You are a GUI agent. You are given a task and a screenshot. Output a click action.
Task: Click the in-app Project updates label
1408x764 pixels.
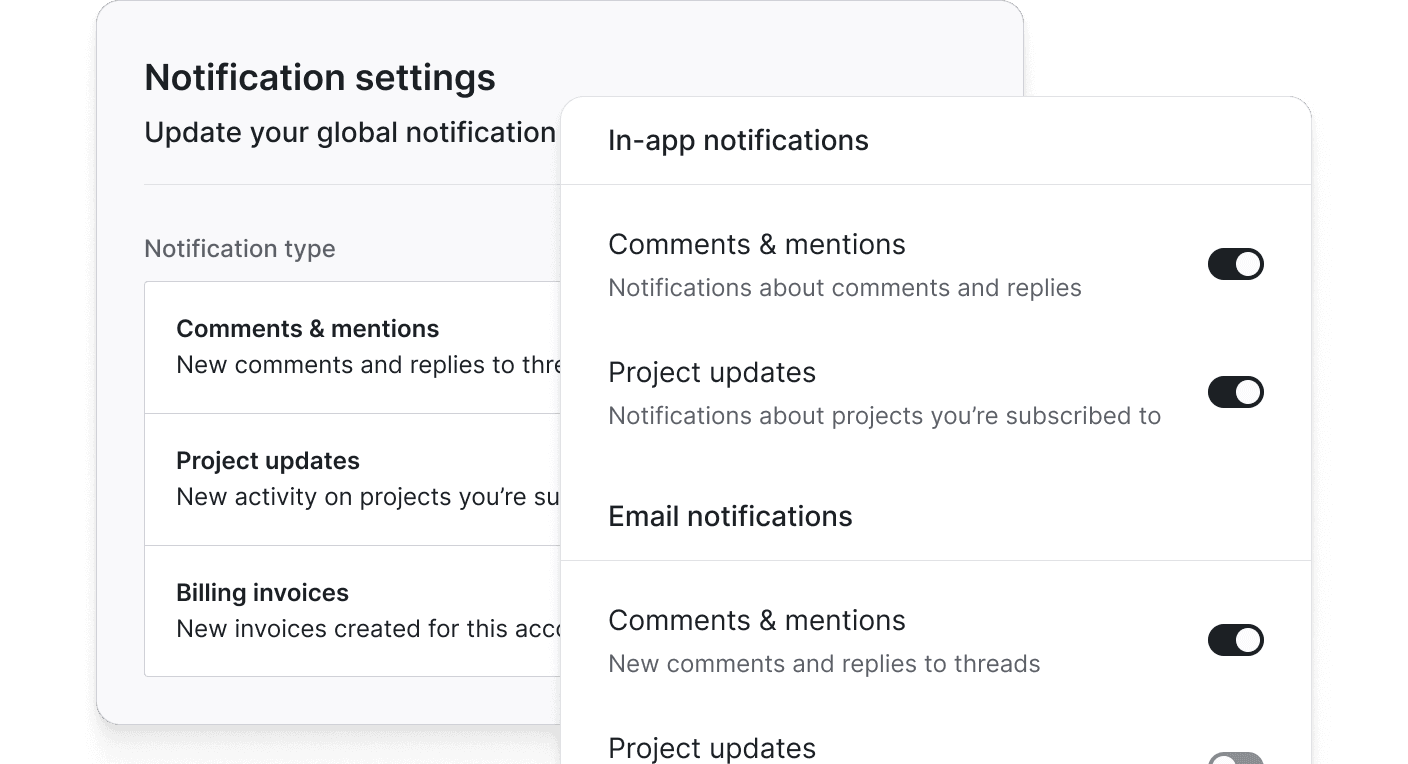coord(712,372)
